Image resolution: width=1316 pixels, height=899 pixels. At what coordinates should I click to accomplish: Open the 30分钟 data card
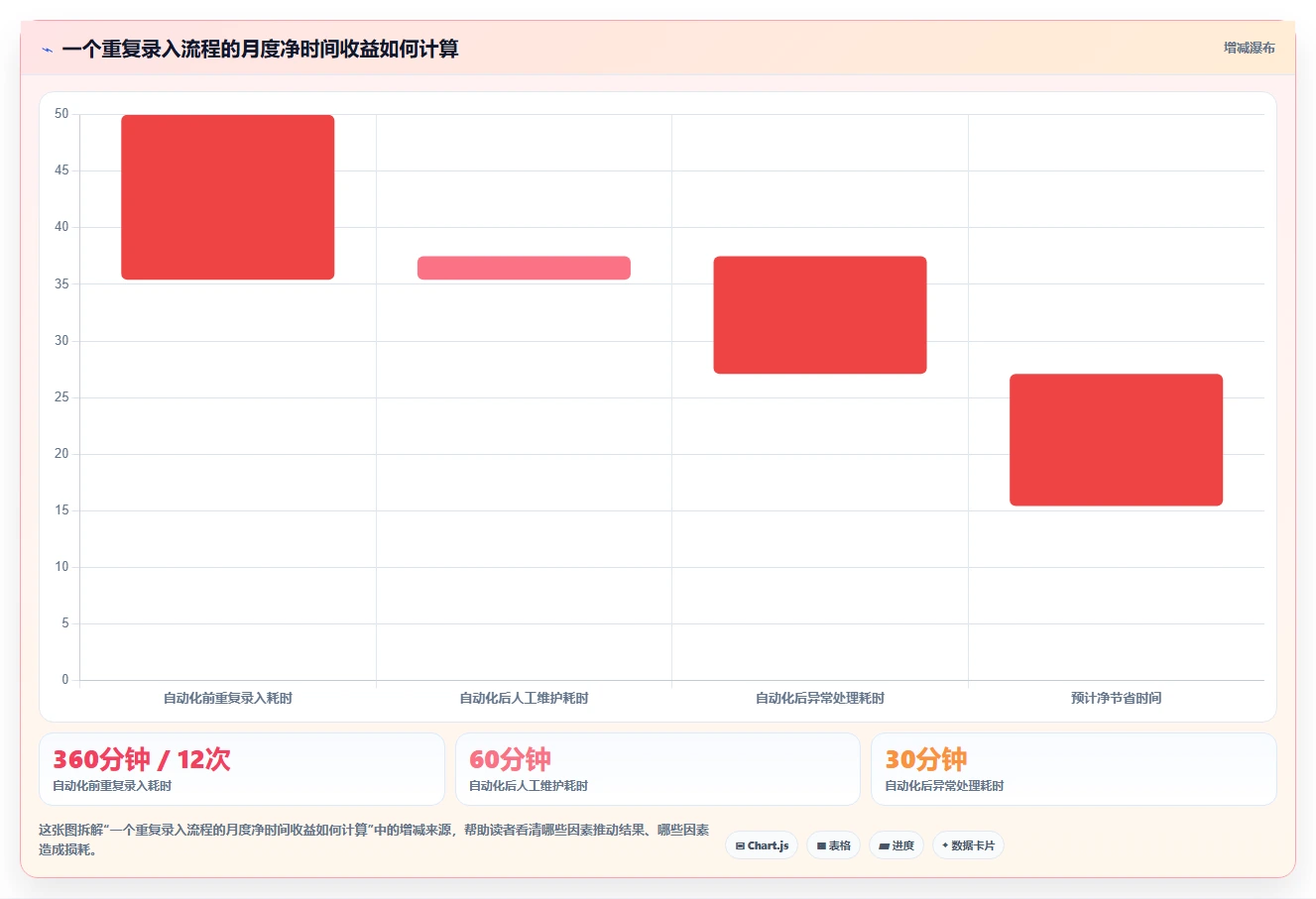1073,769
